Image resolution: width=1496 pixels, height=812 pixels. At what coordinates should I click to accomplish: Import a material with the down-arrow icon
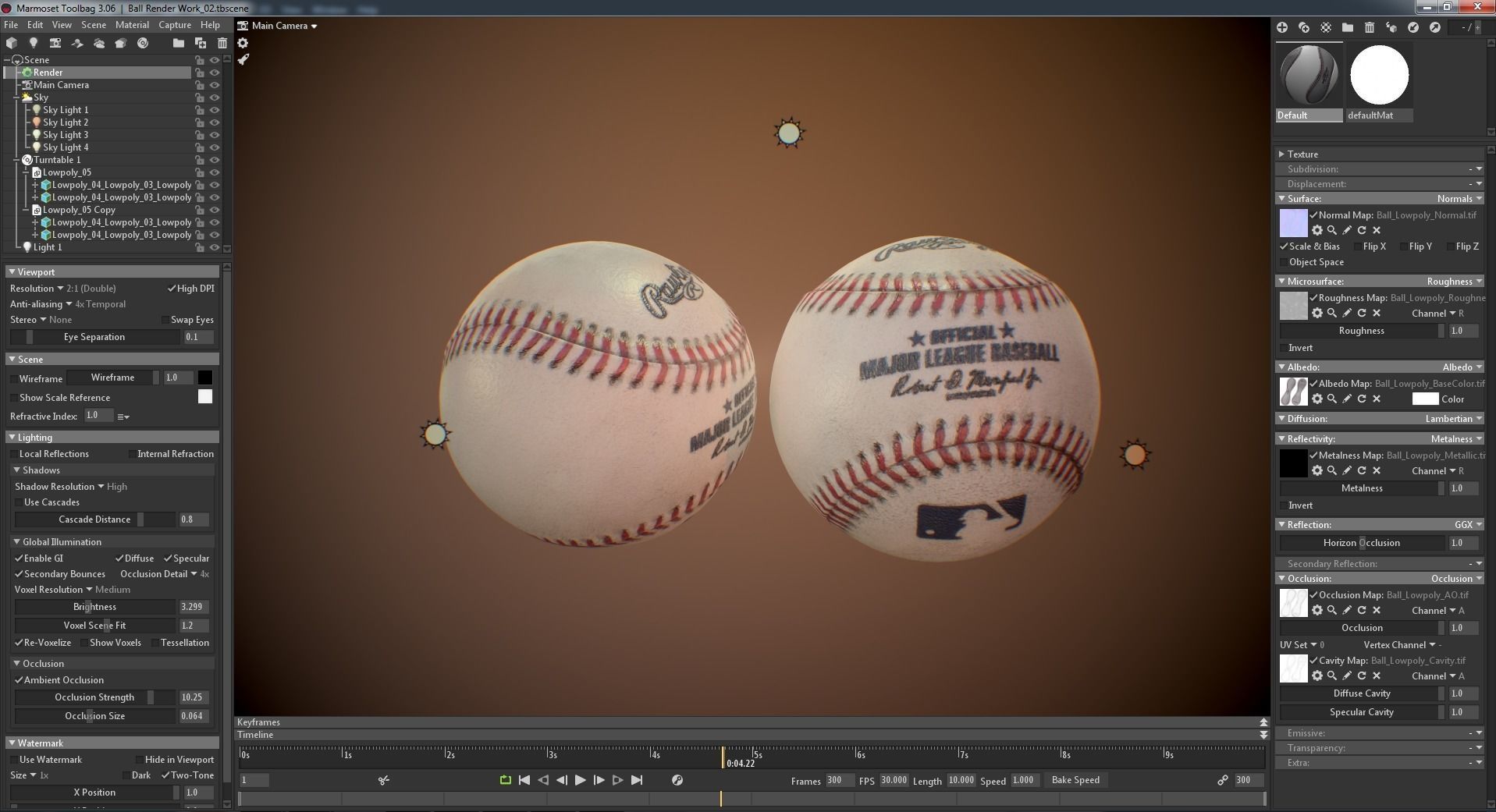1413,27
